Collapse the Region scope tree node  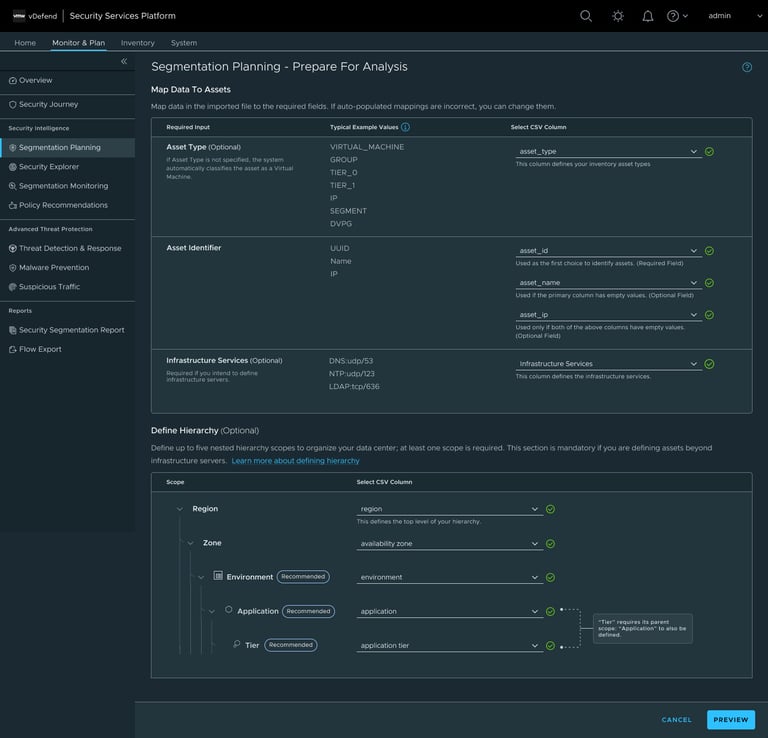pyautogui.click(x=180, y=509)
